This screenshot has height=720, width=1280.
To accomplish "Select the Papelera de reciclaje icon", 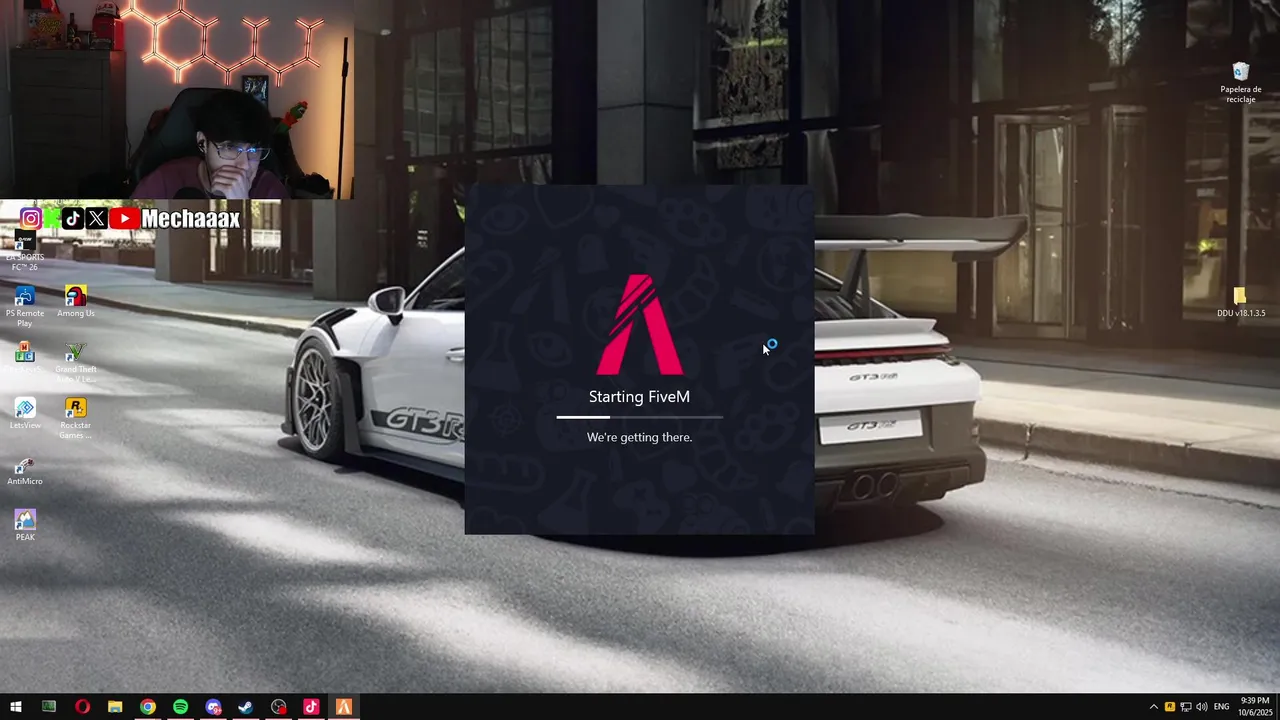I will tap(1241, 82).
